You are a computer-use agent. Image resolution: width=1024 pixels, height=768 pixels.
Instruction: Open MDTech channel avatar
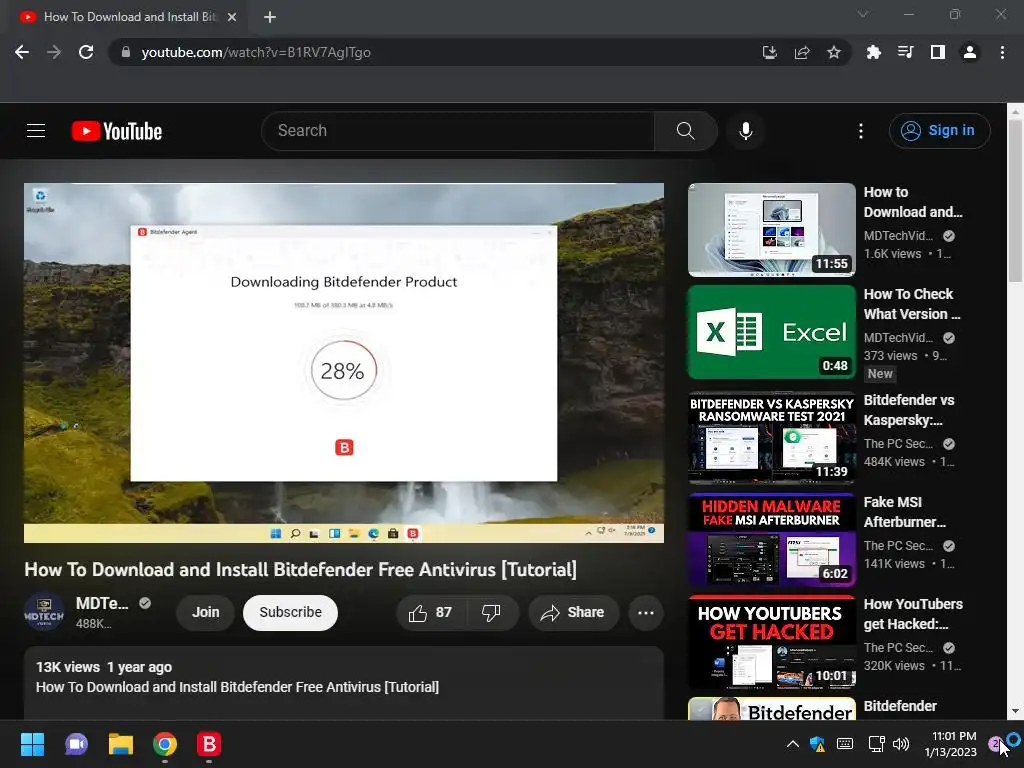point(44,613)
